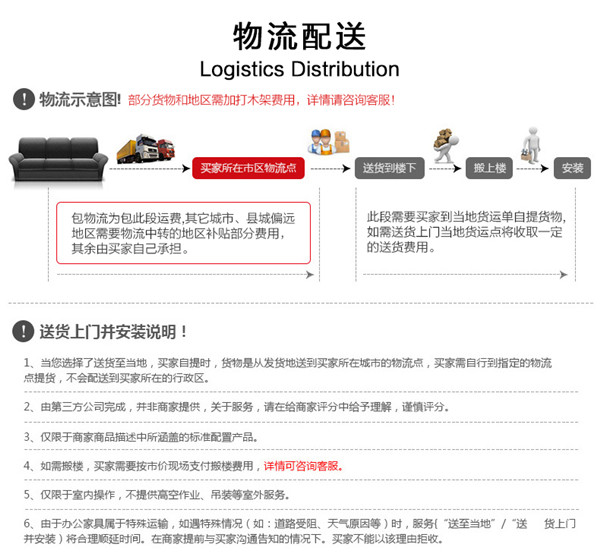This screenshot has width=600, height=556.
Task: Click the gray 安装 button
Action: [572, 168]
